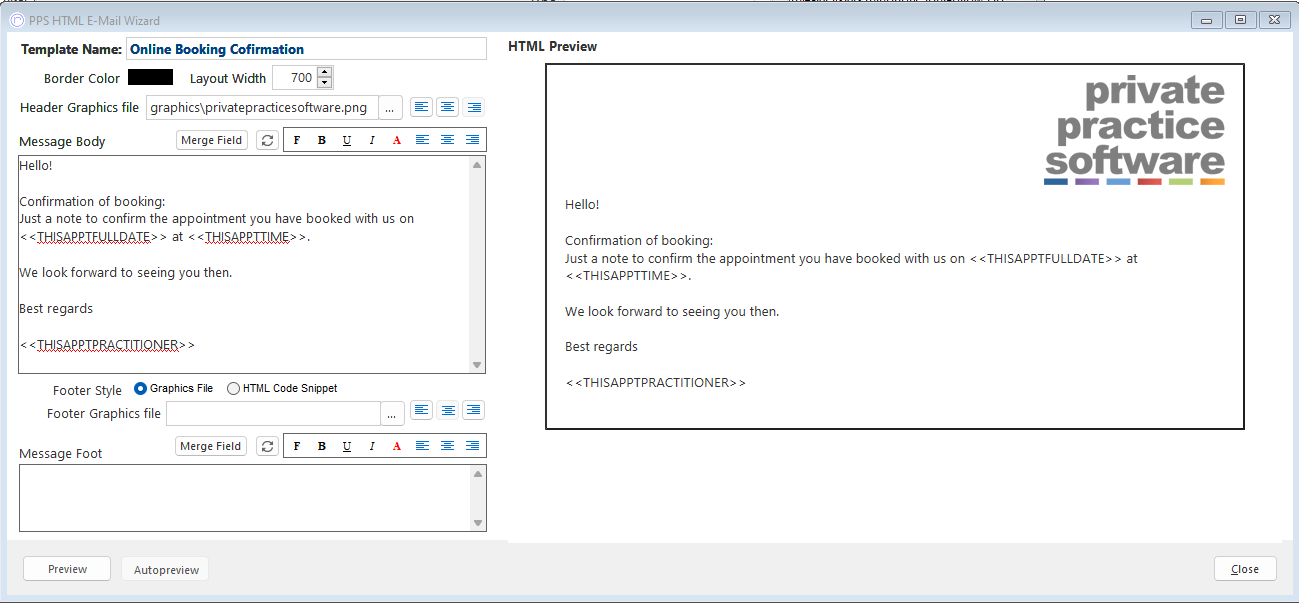Click the Message Foot scrollbar up arrow
Viewport: 1299px width, 605px height.
pyautogui.click(x=477, y=473)
